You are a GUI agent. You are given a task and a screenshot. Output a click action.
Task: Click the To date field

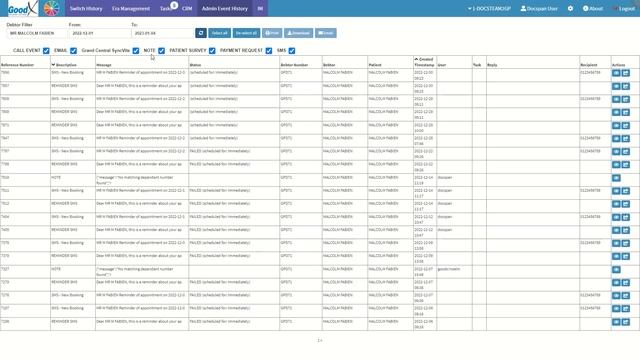[162, 33]
